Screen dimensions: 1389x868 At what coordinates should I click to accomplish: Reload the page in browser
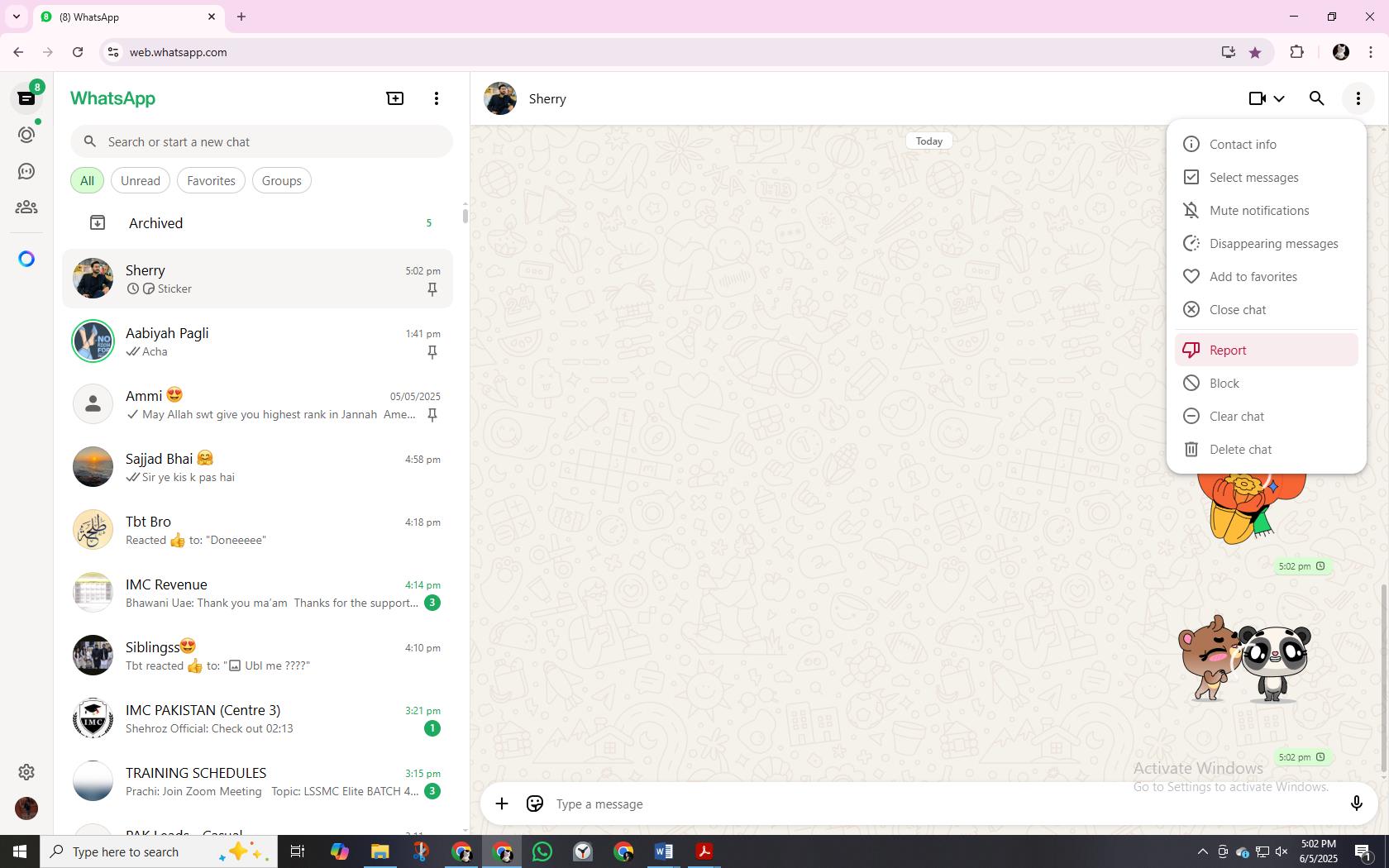point(78,52)
